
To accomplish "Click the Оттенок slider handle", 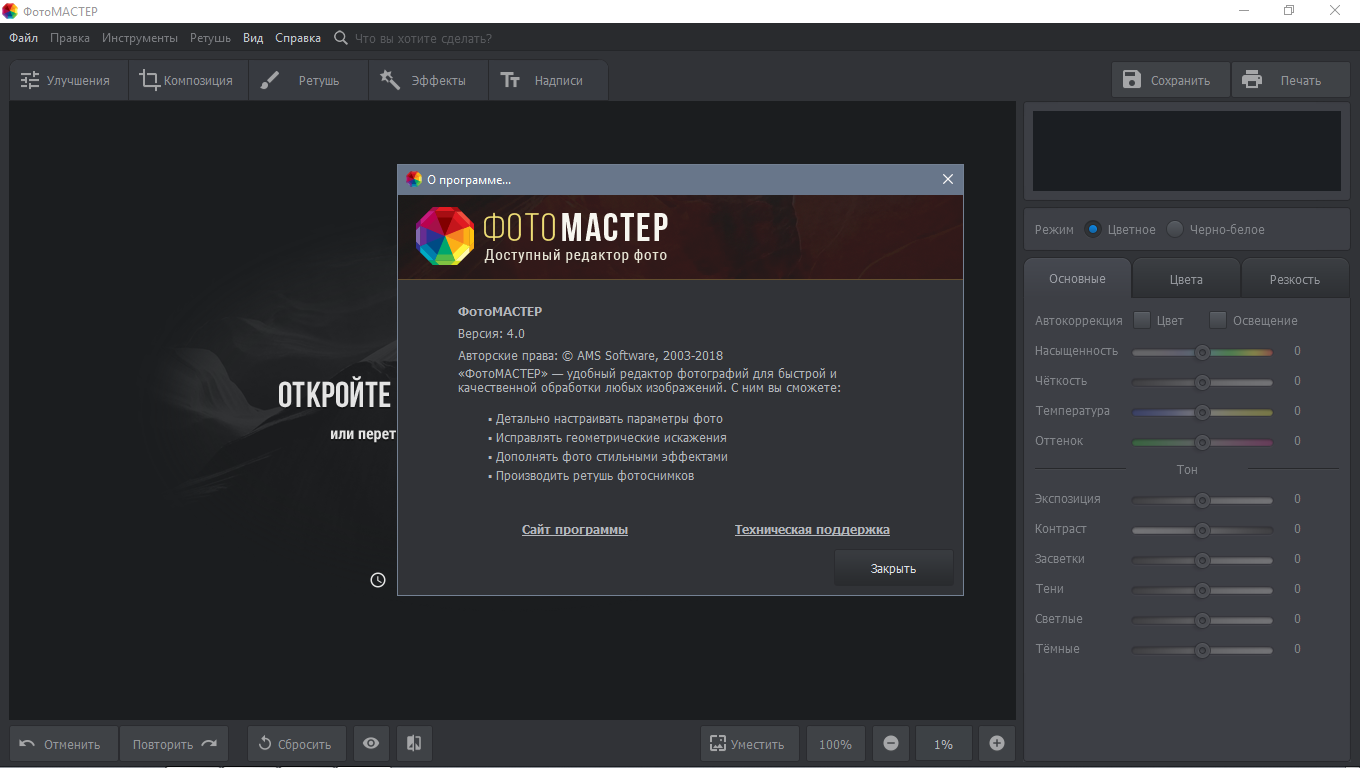I will (x=1202, y=442).
